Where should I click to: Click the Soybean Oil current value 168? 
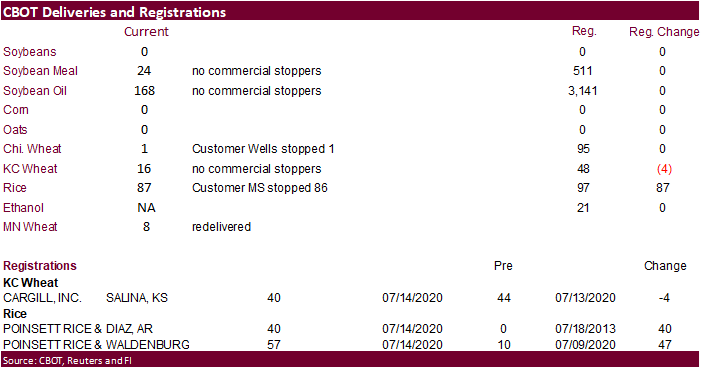pos(144,91)
